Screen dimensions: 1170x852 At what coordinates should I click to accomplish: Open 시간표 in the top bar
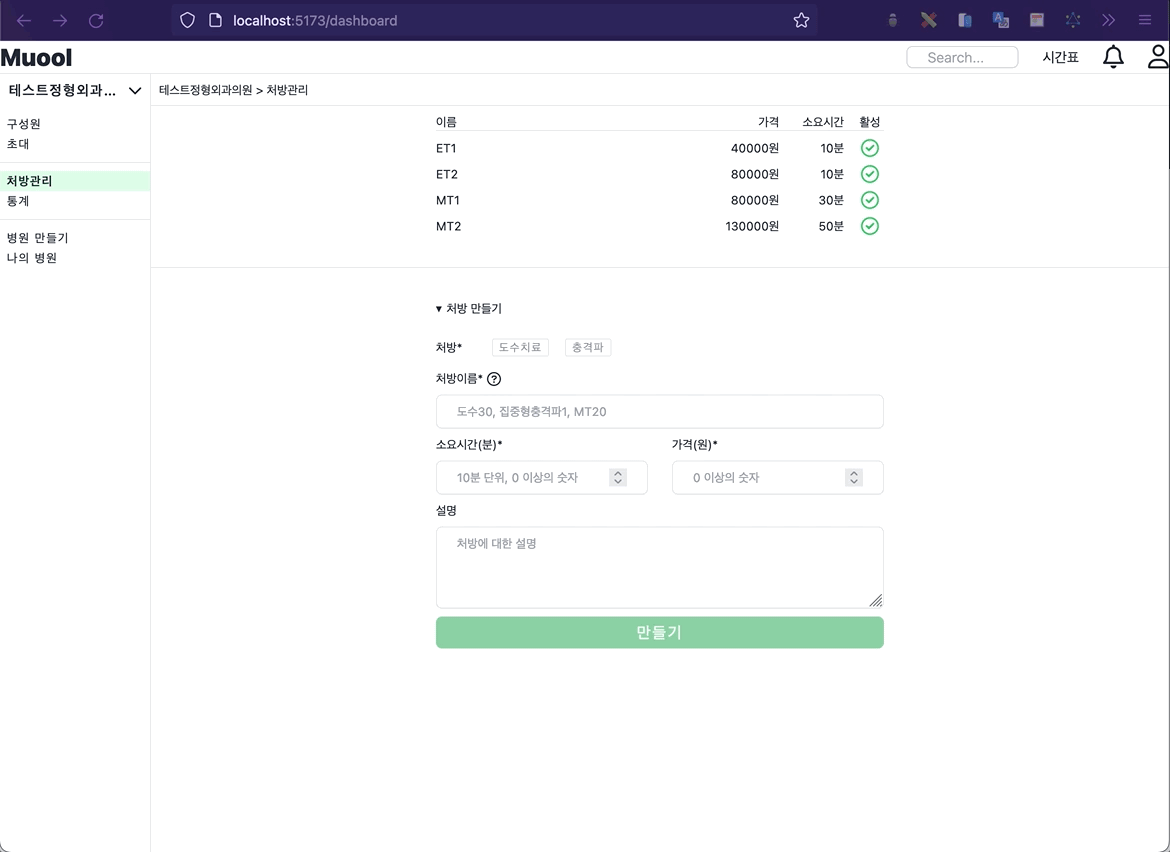[x=1060, y=57]
